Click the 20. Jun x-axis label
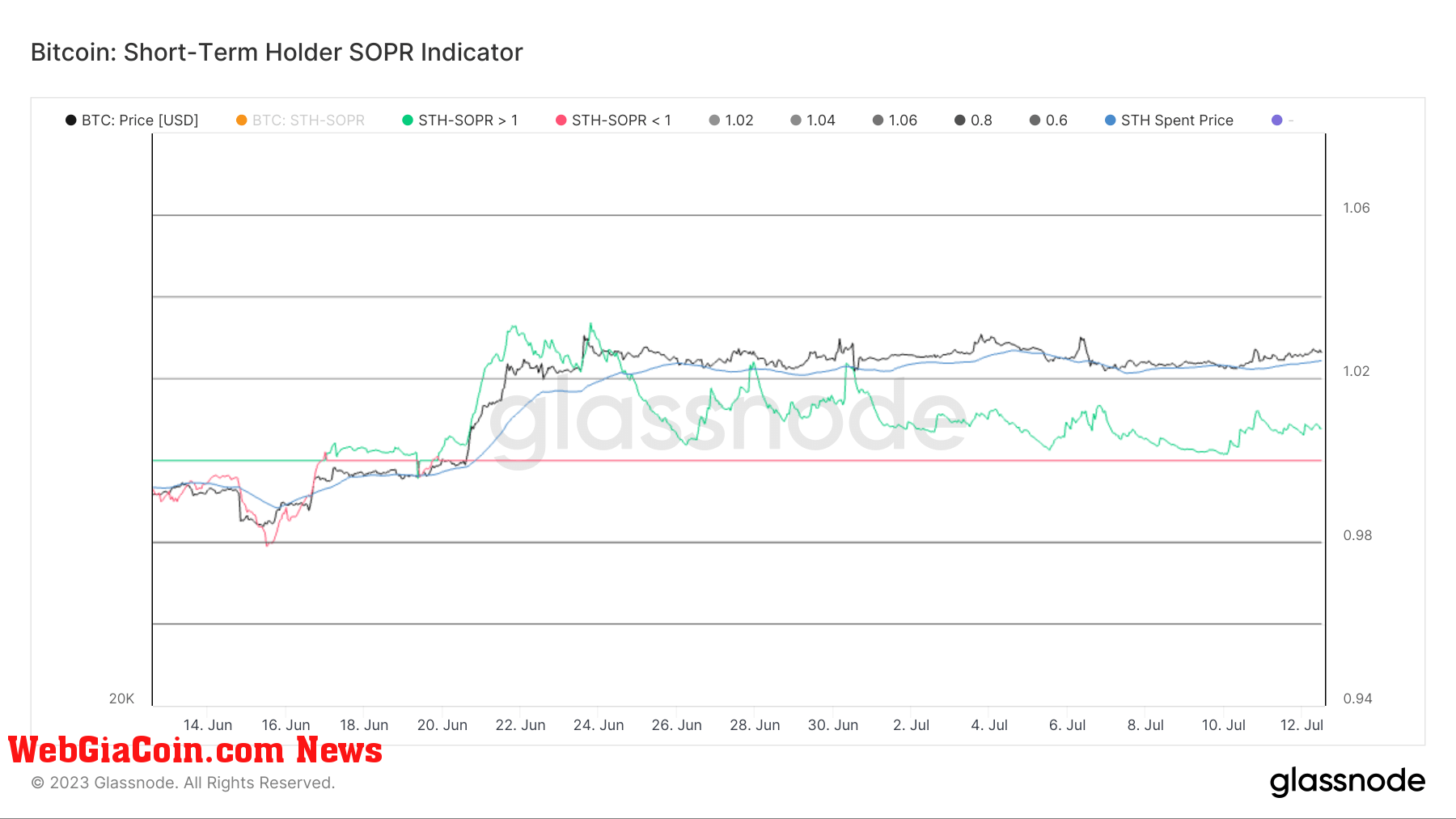 click(442, 725)
